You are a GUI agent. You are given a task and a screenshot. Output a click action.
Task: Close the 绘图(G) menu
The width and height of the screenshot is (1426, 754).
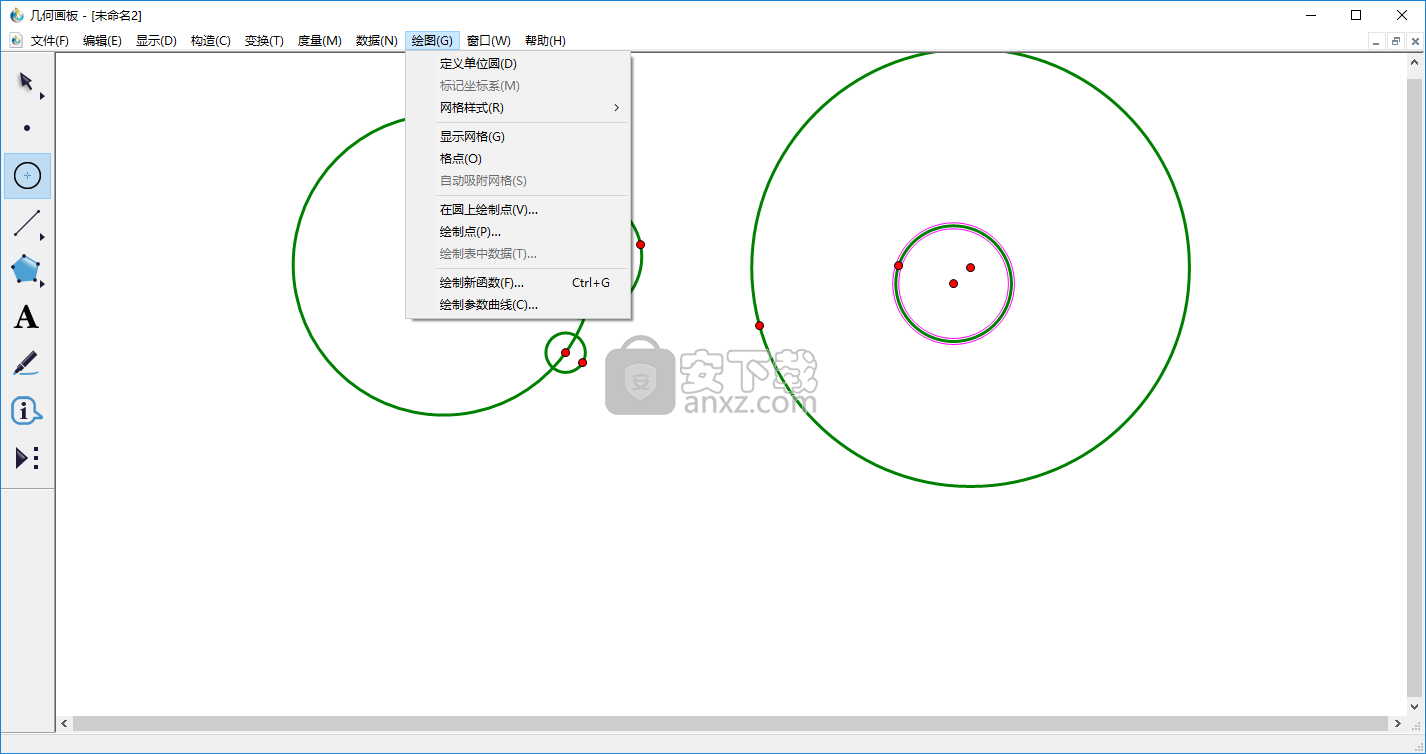click(432, 41)
